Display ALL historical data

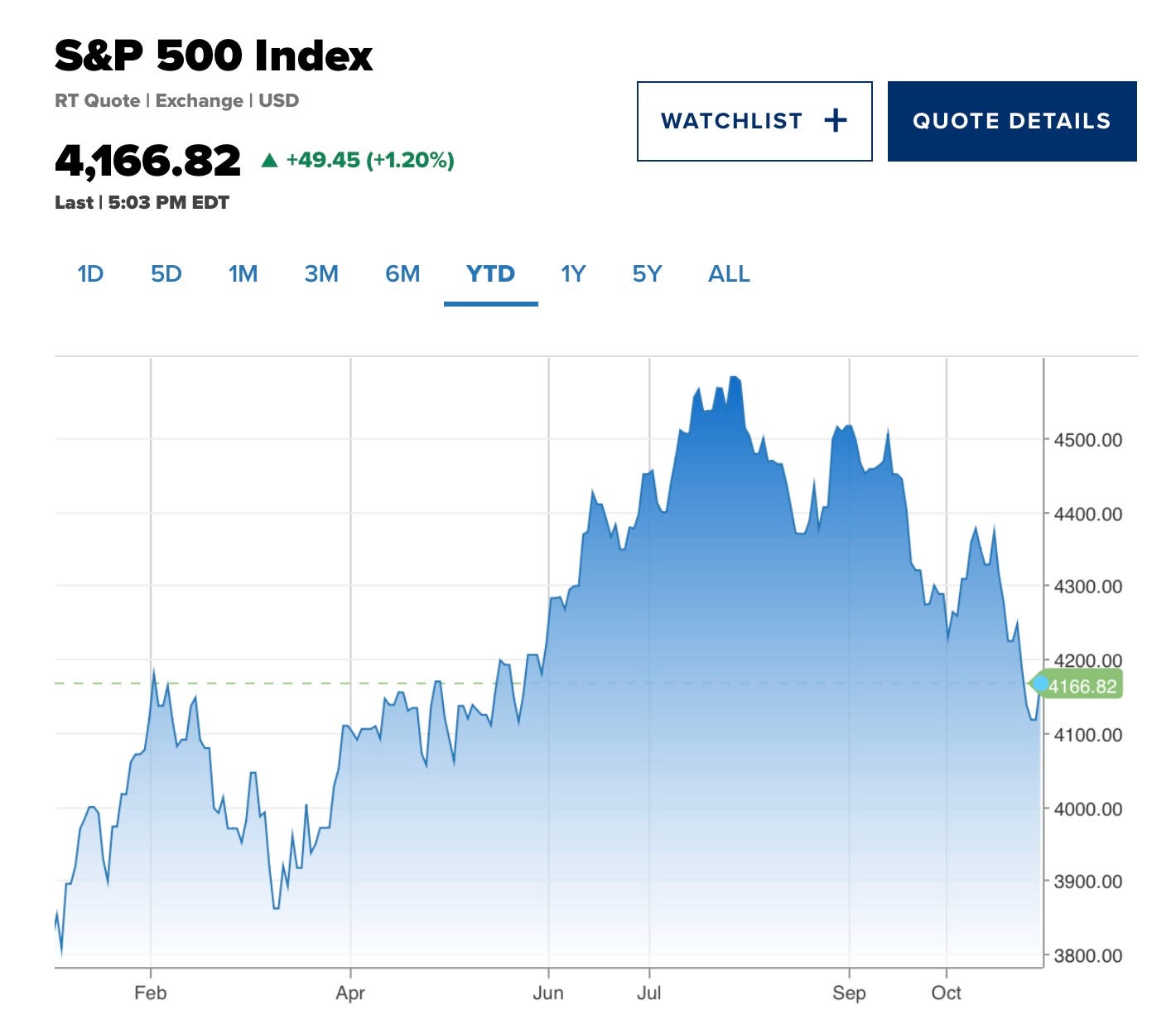point(729,274)
